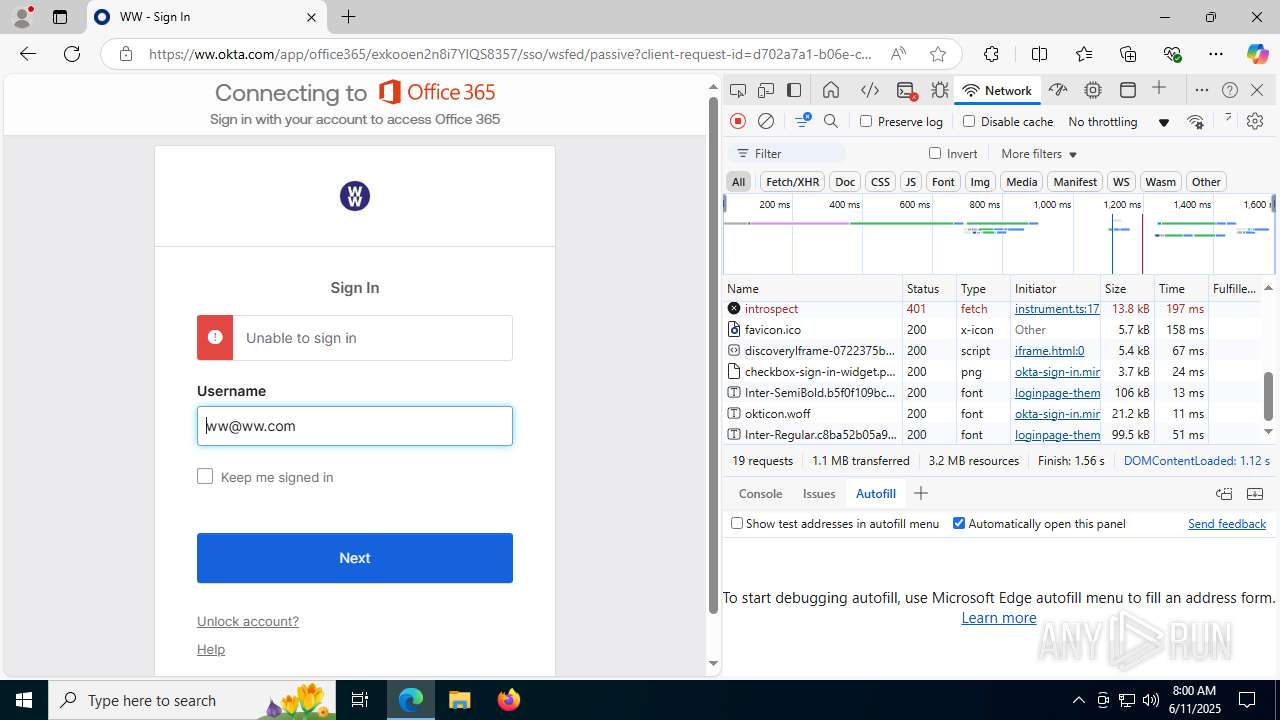Stop recording the network log
Viewport: 1280px width, 720px height.
coord(738,121)
